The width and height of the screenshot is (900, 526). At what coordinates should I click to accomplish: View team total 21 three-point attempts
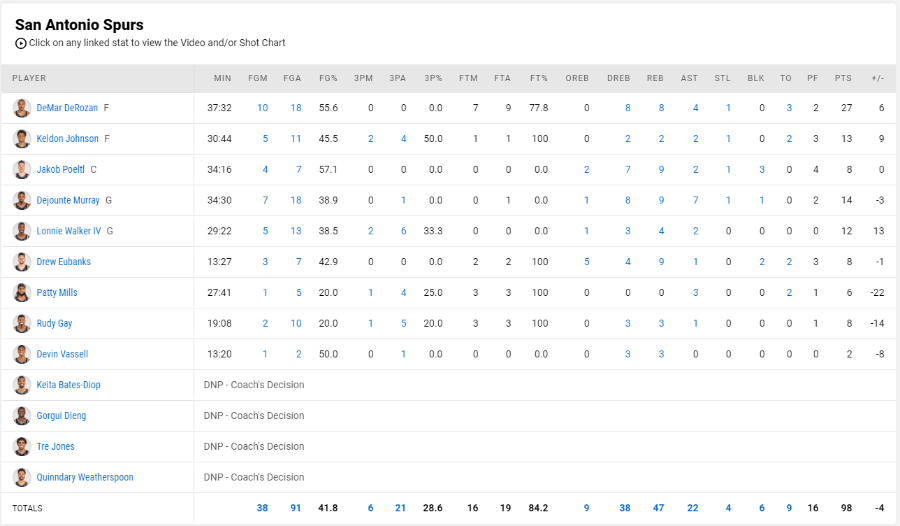(x=401, y=508)
